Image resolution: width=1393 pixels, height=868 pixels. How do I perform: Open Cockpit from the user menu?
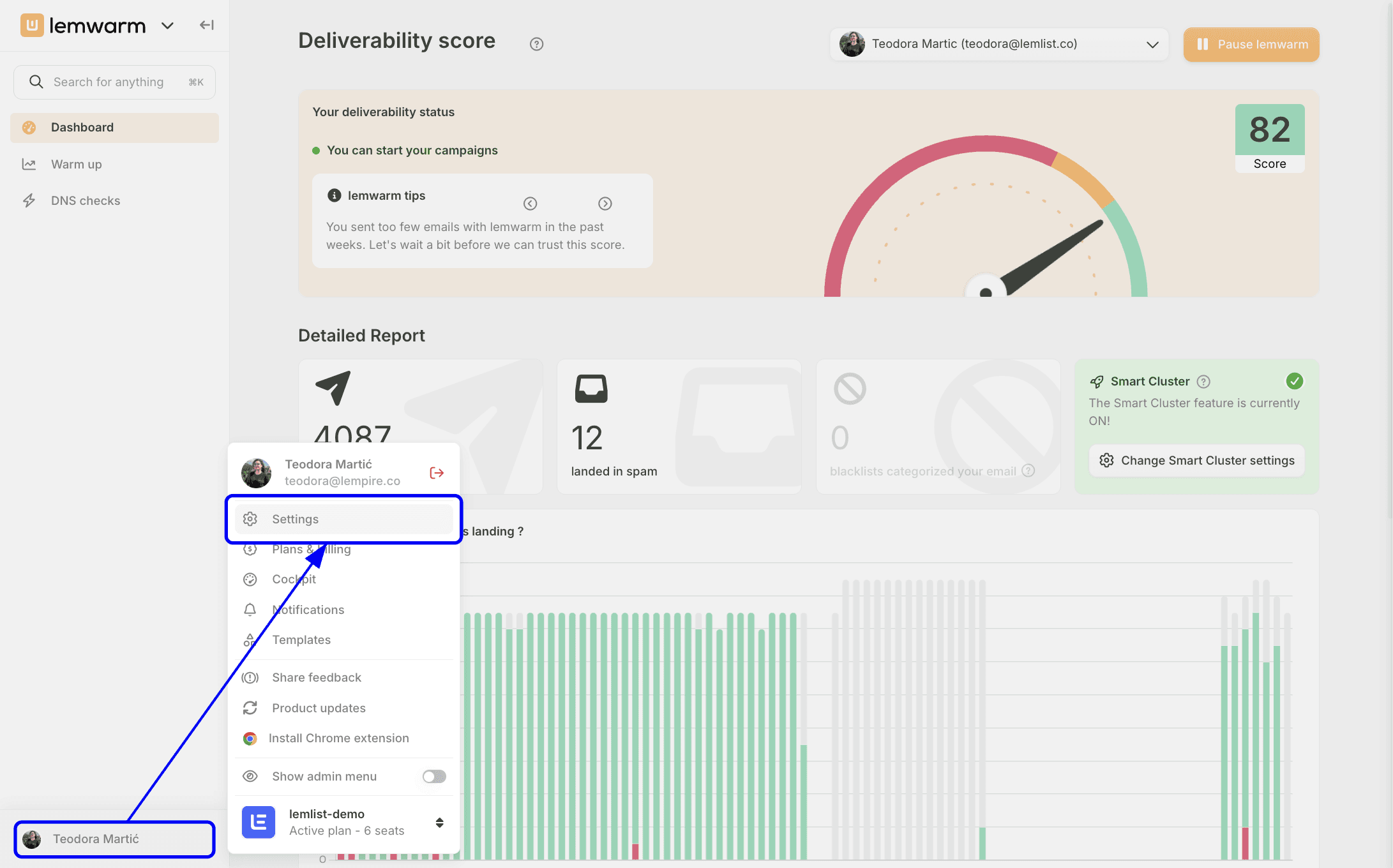coord(343,579)
